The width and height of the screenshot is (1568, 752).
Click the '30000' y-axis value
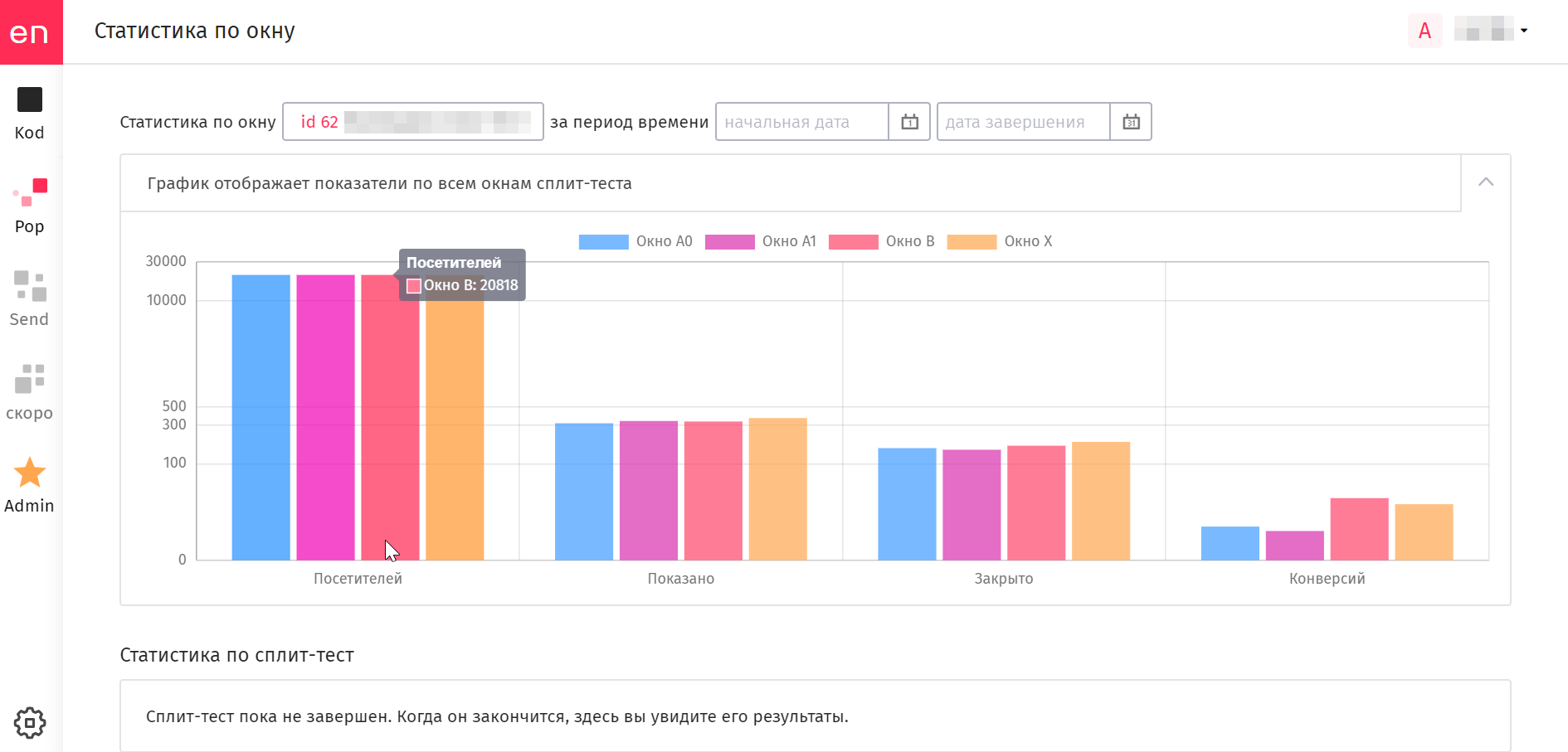tap(166, 261)
